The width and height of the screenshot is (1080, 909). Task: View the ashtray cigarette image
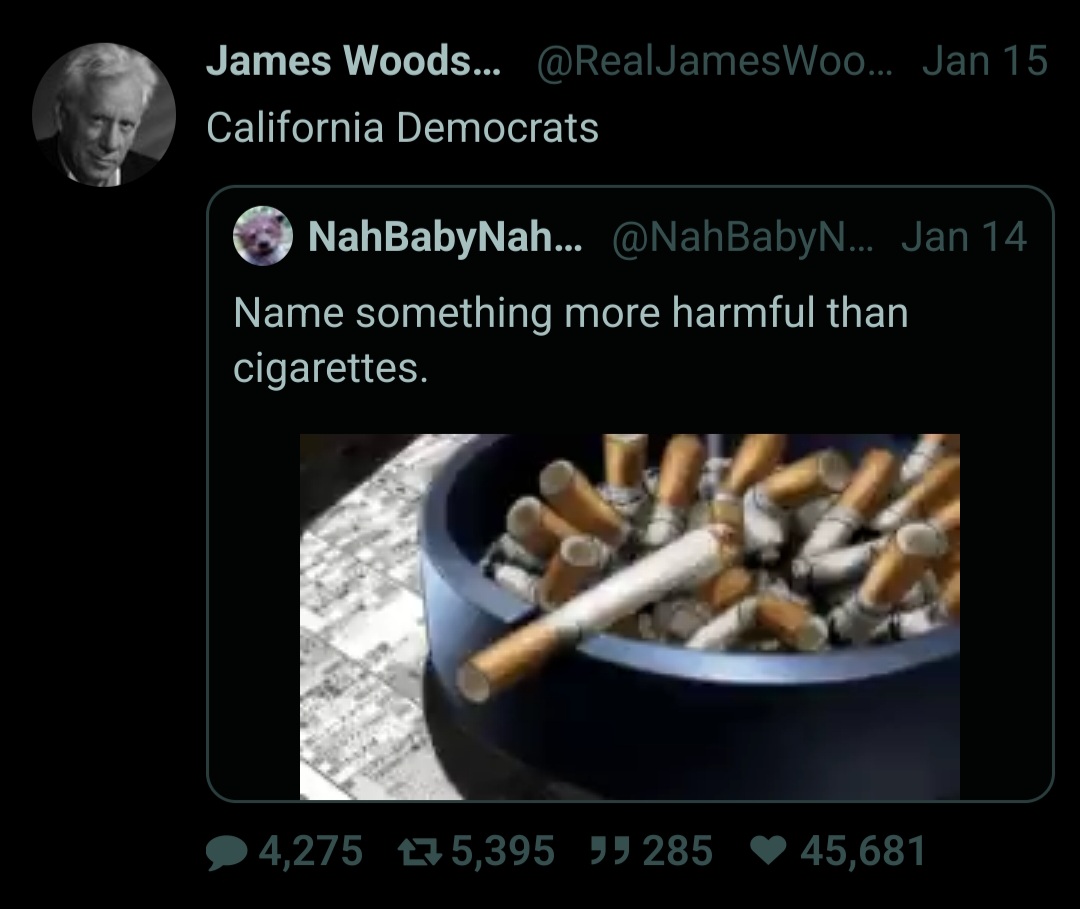[x=630, y=616]
